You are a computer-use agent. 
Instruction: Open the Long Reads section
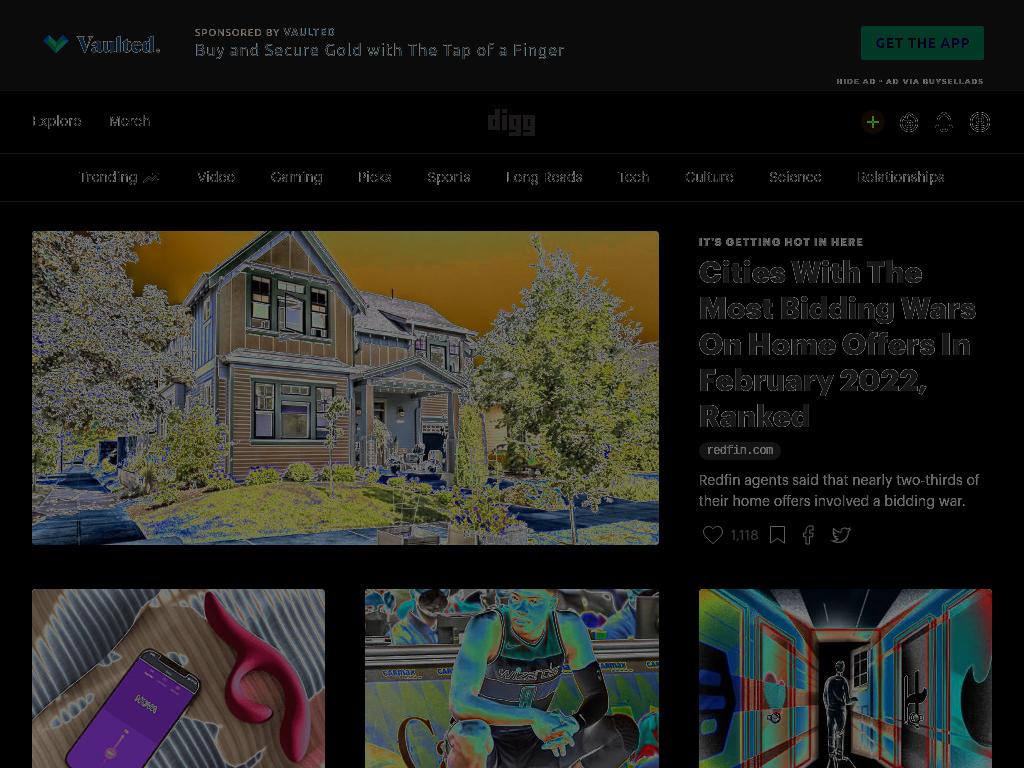click(544, 178)
